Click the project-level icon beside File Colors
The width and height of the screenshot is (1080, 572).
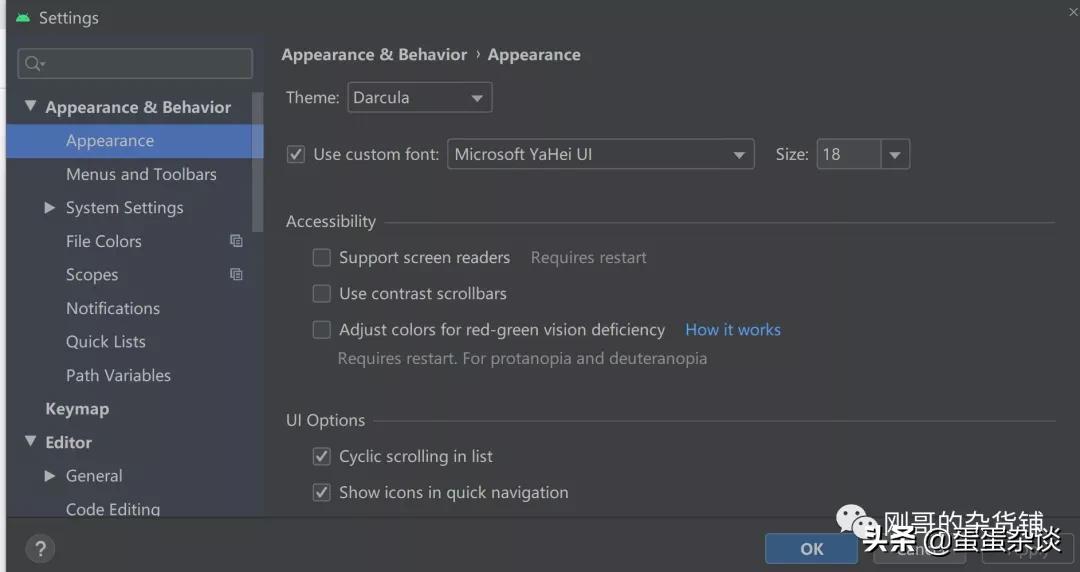coord(236,241)
